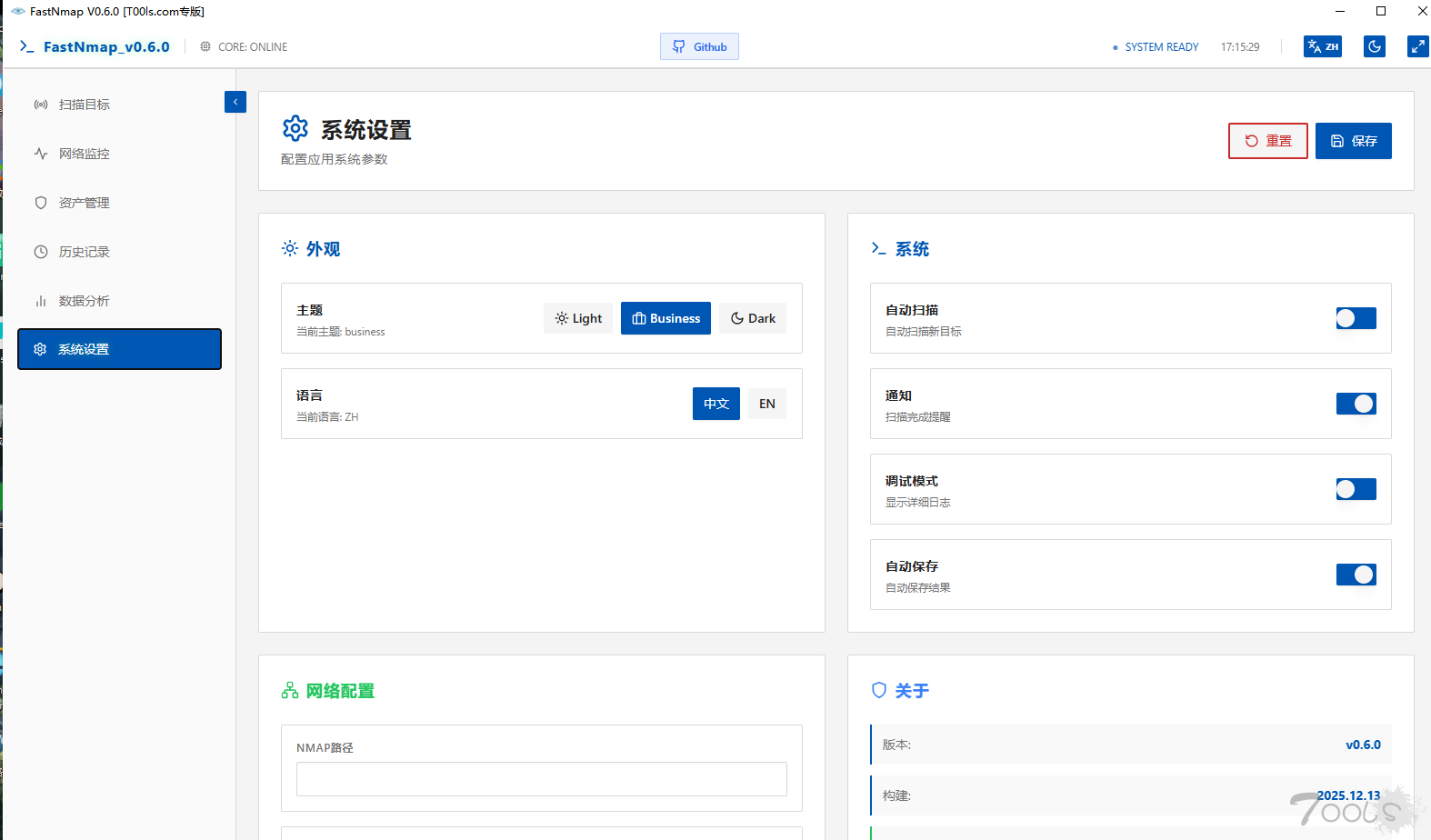The height and width of the screenshot is (840, 1431).
Task: Switch language to EN
Action: tap(766, 404)
